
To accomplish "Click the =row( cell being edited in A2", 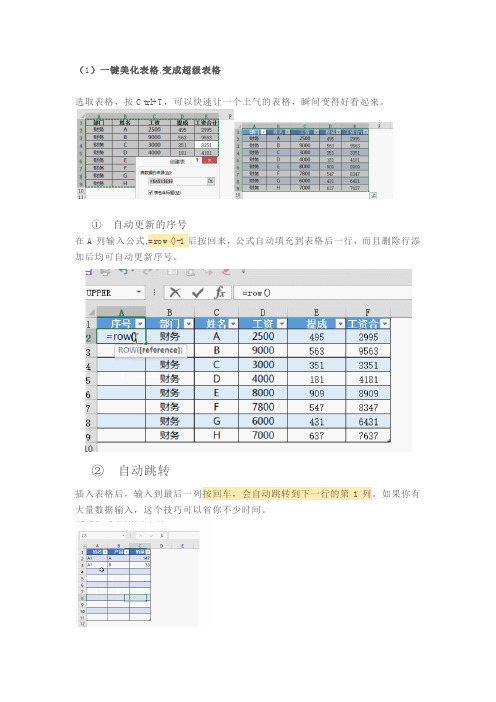I will (x=121, y=337).
